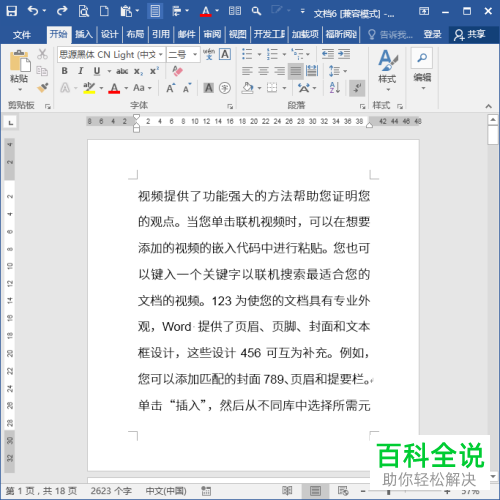Undo the last action
The height and width of the screenshot is (500, 500).
33,11
